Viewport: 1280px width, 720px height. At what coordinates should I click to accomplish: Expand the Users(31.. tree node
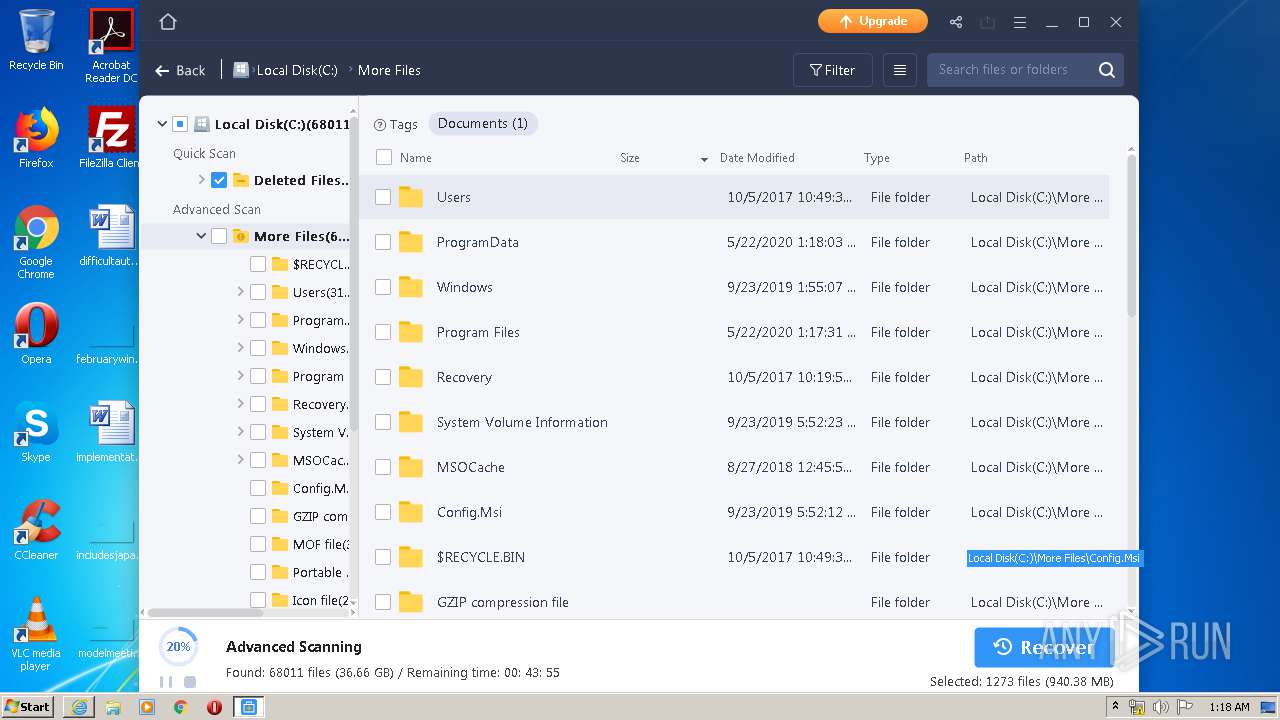pos(240,292)
